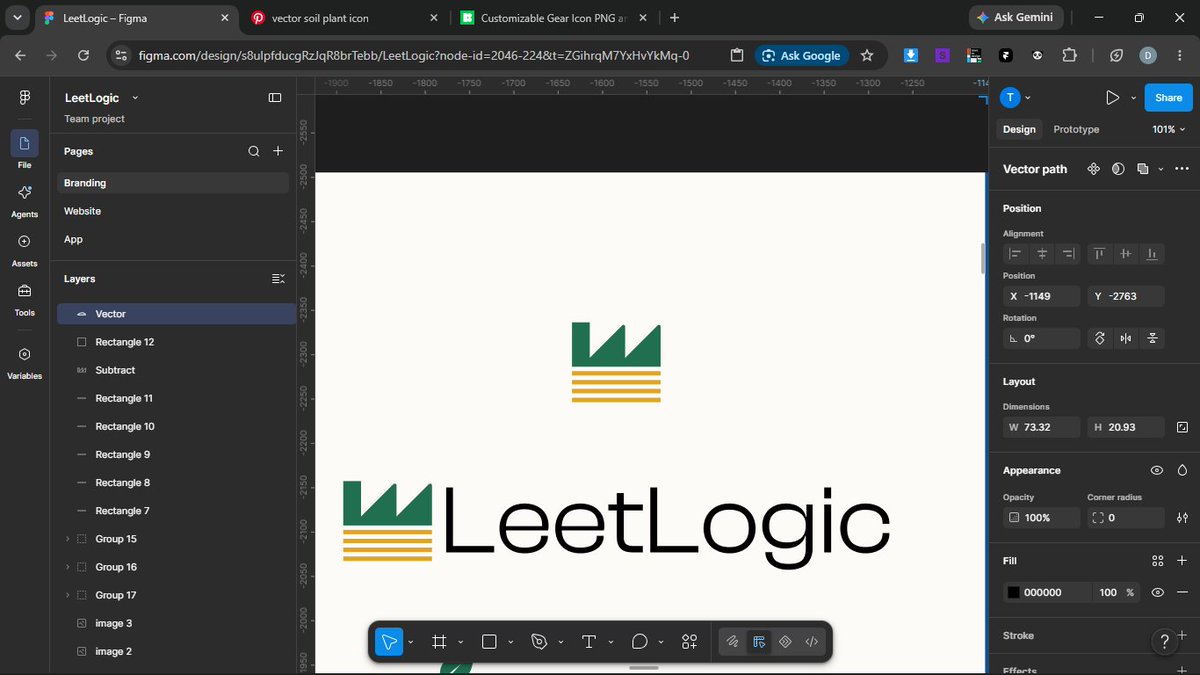The width and height of the screenshot is (1200, 675).
Task: Open the Tools sidebar item
Action: pyautogui.click(x=25, y=299)
